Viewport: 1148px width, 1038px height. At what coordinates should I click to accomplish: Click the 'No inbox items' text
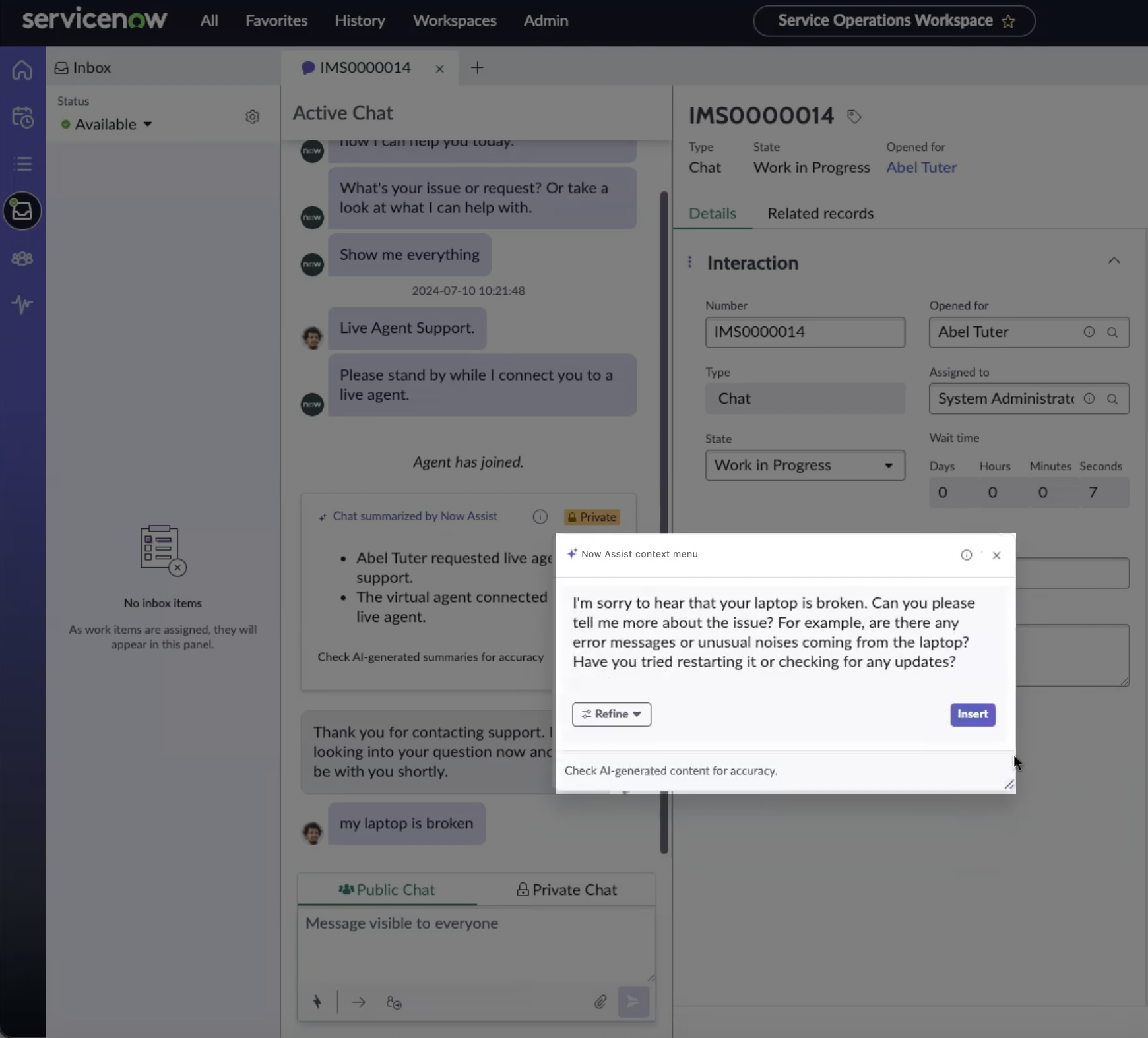point(163,603)
